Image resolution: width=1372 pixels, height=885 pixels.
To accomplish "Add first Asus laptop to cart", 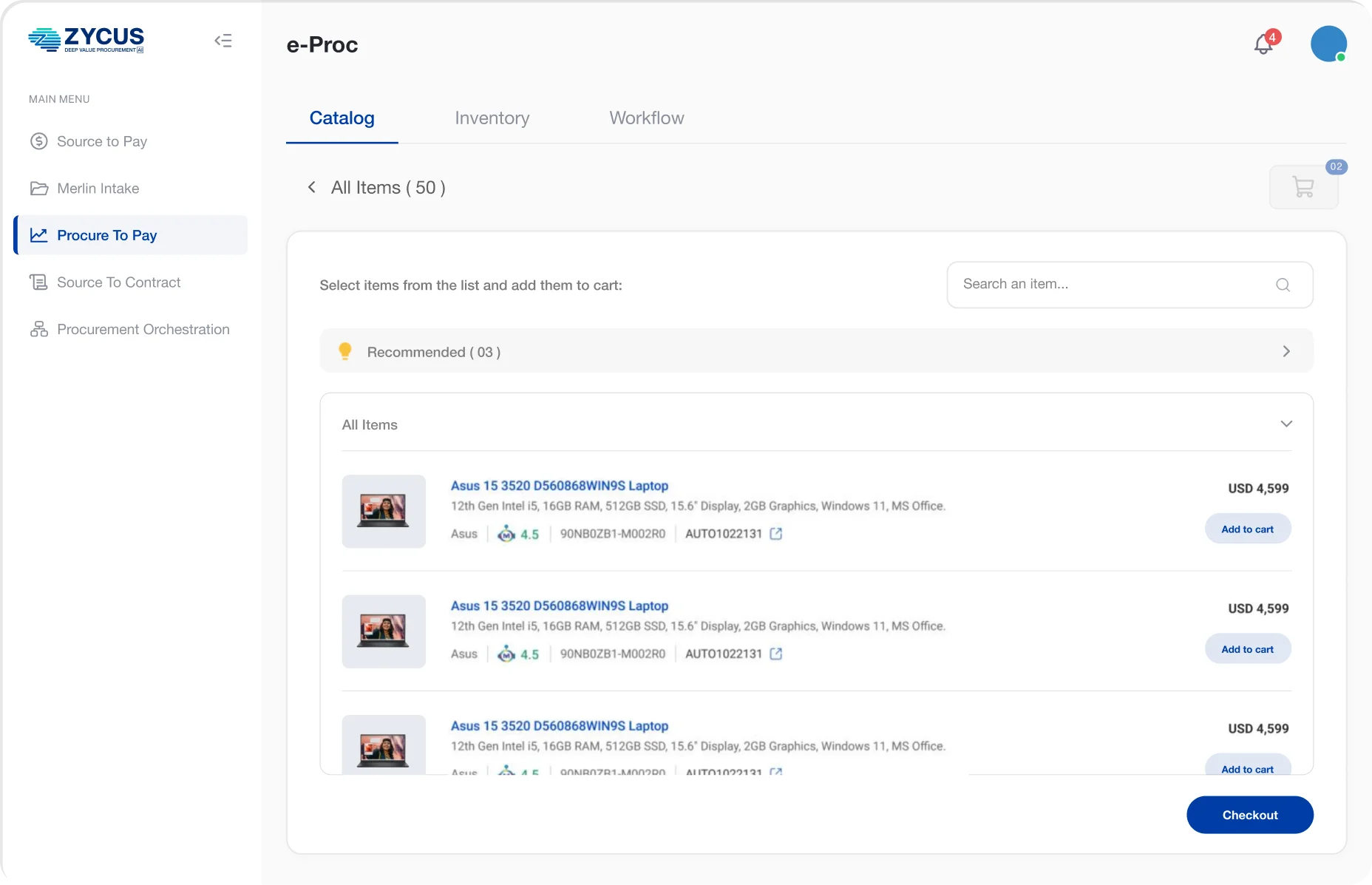I will click(1247, 529).
